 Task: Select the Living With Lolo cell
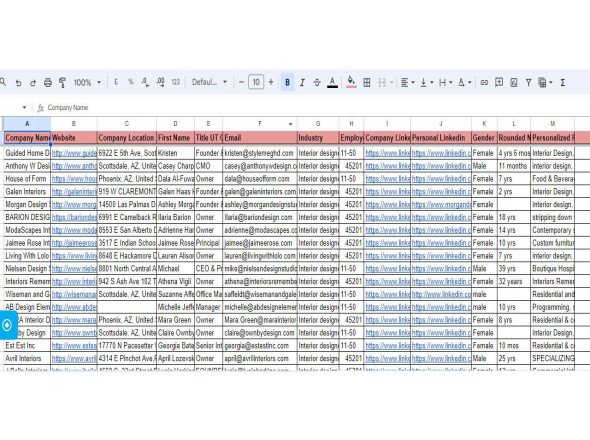[x=27, y=256]
